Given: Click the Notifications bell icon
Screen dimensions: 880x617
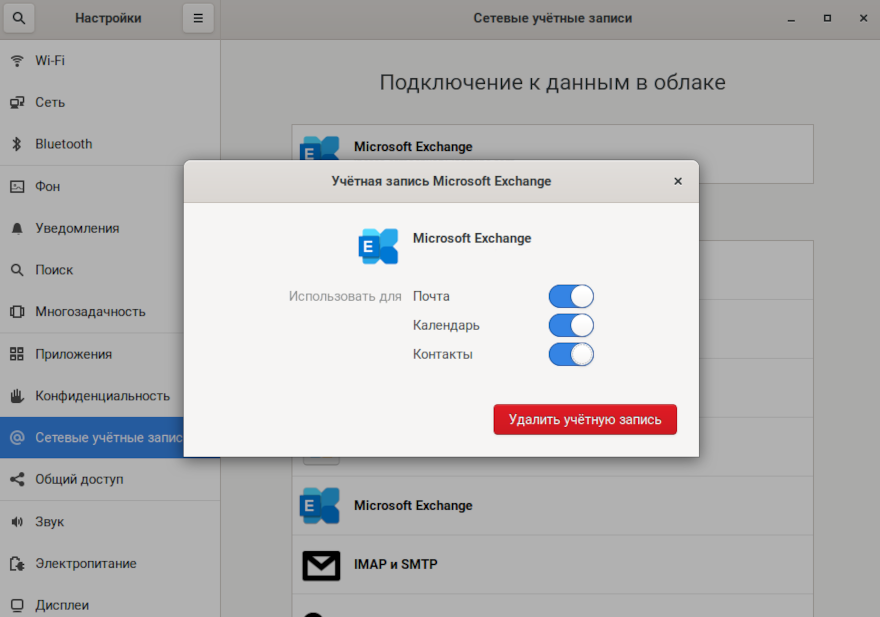Looking at the screenshot, I should point(17,228).
